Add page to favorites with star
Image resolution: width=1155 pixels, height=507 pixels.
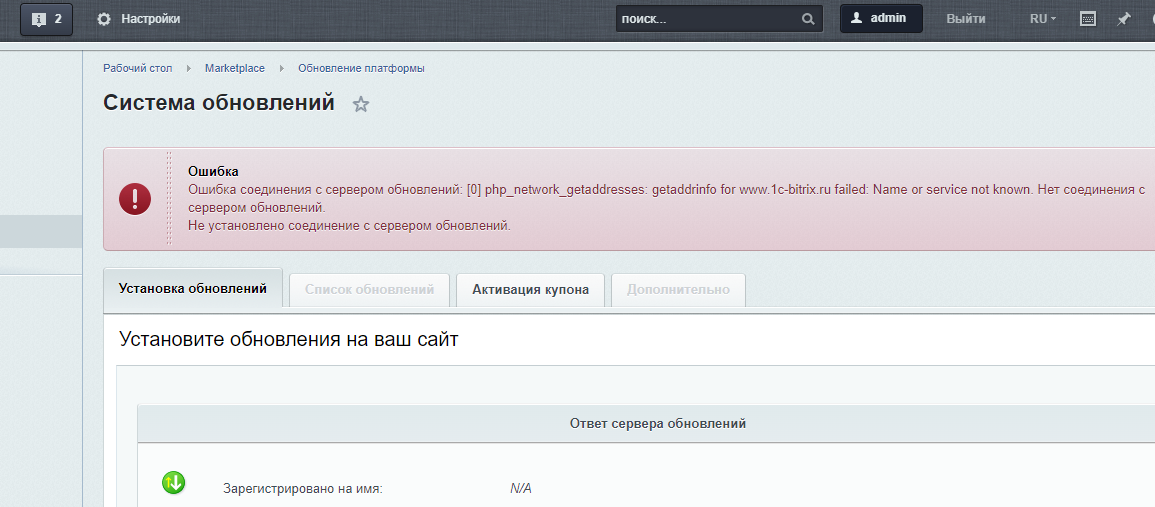point(360,104)
